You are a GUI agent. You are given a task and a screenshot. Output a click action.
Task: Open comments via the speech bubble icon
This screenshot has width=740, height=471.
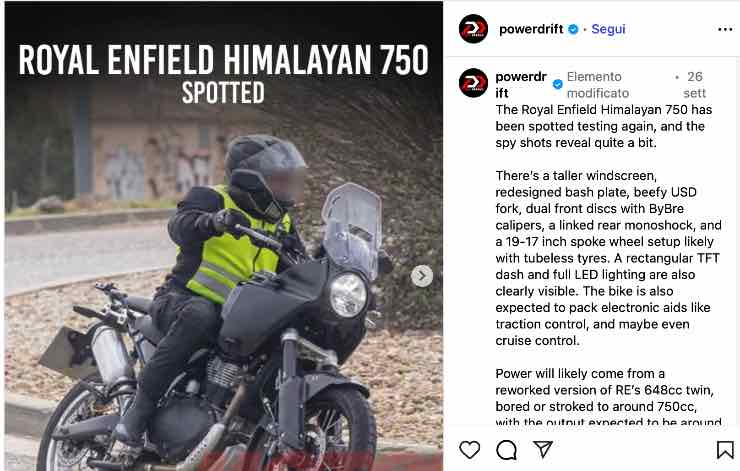(x=506, y=450)
